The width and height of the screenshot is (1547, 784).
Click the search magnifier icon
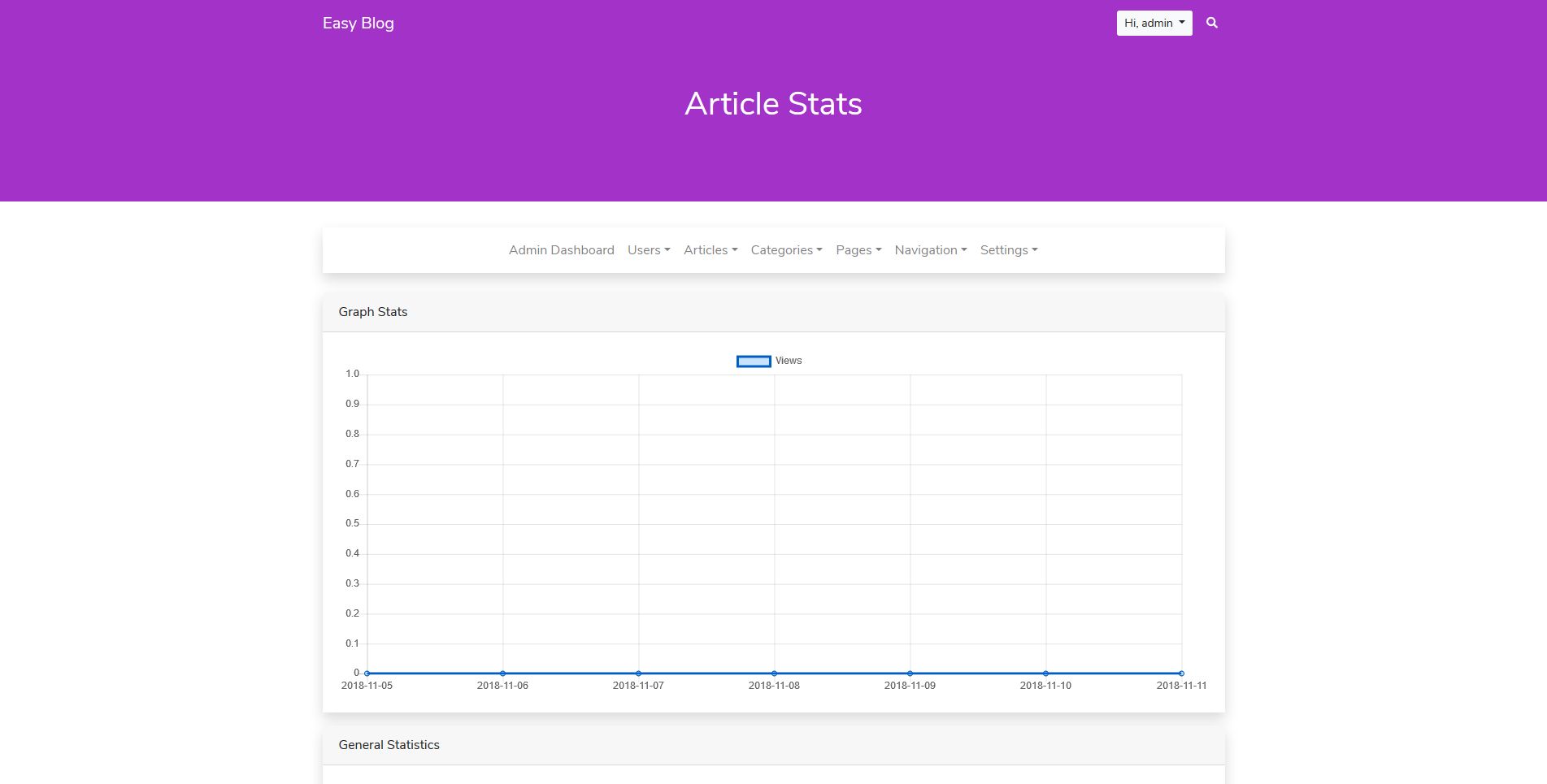tap(1211, 23)
